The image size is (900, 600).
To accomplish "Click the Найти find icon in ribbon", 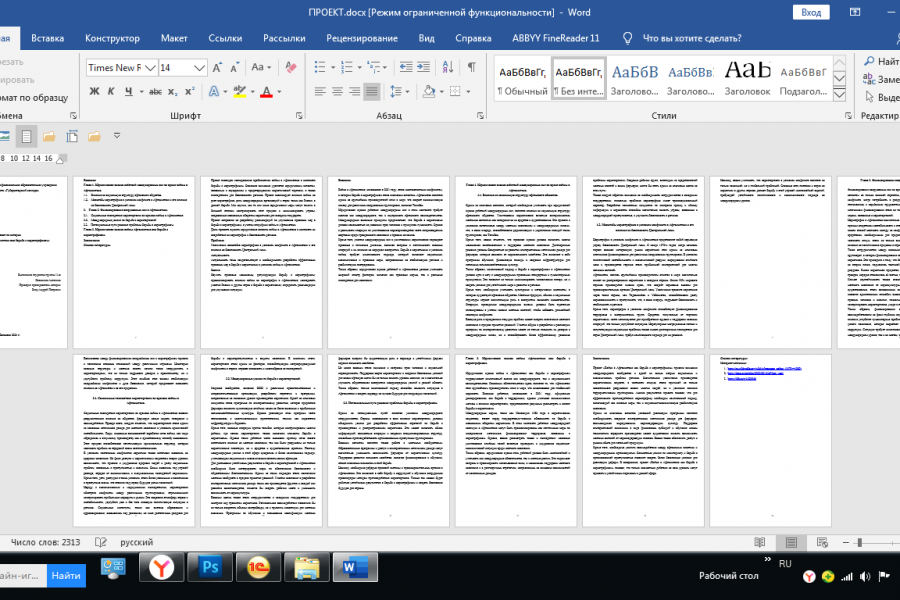I will coord(882,61).
